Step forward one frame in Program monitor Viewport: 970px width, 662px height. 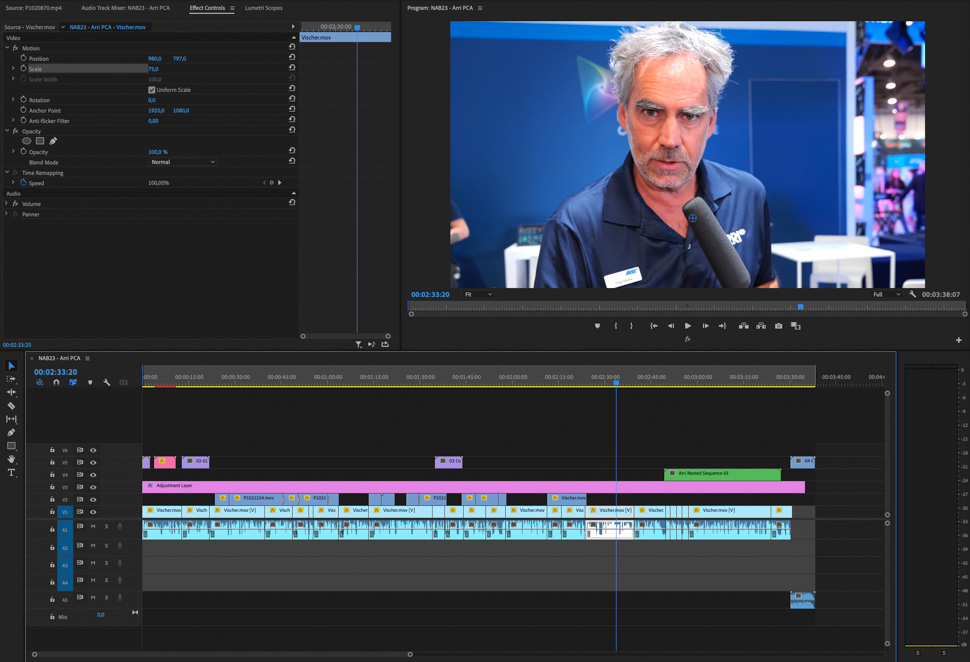(705, 326)
